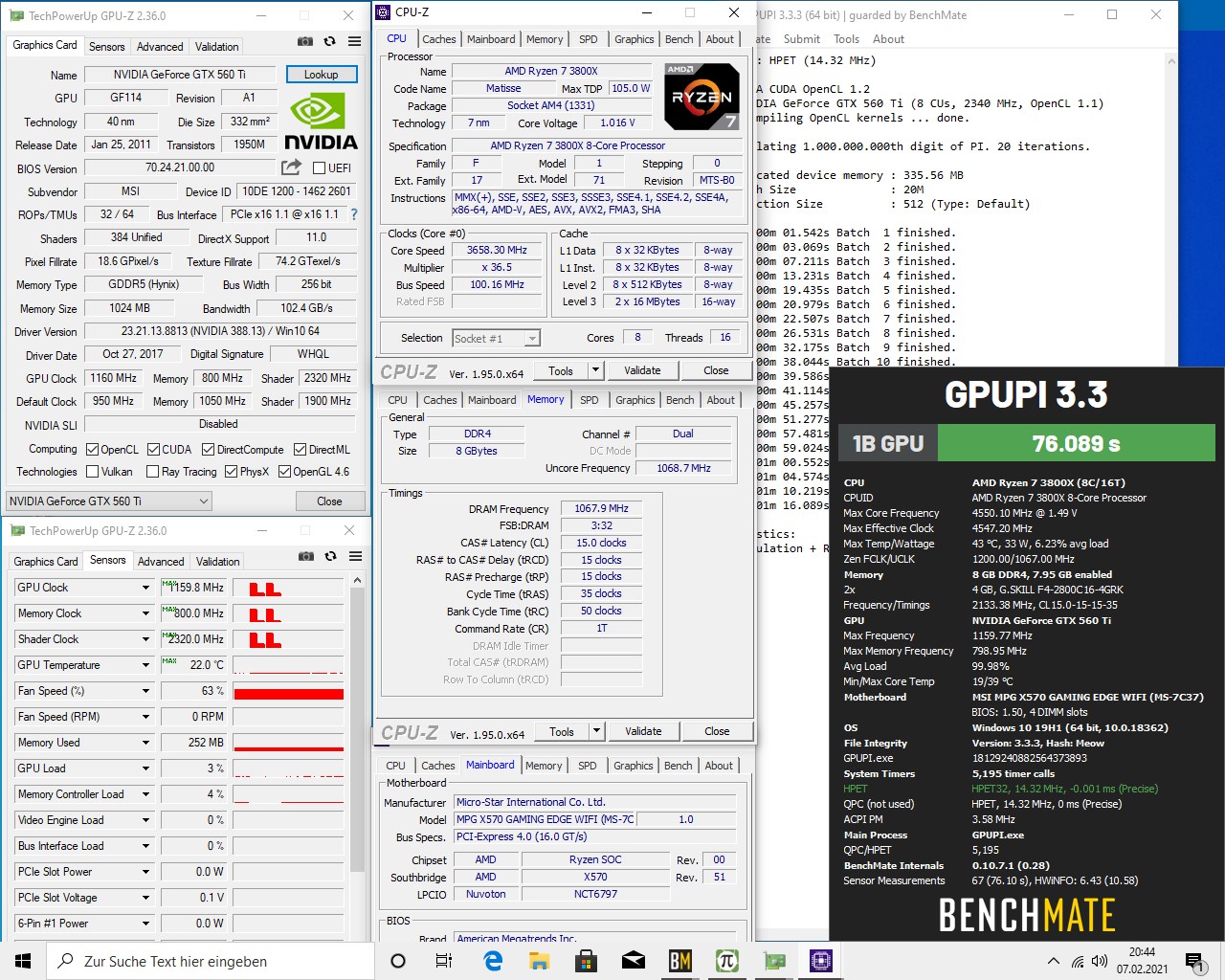Open Task View on the taskbar

(444, 961)
